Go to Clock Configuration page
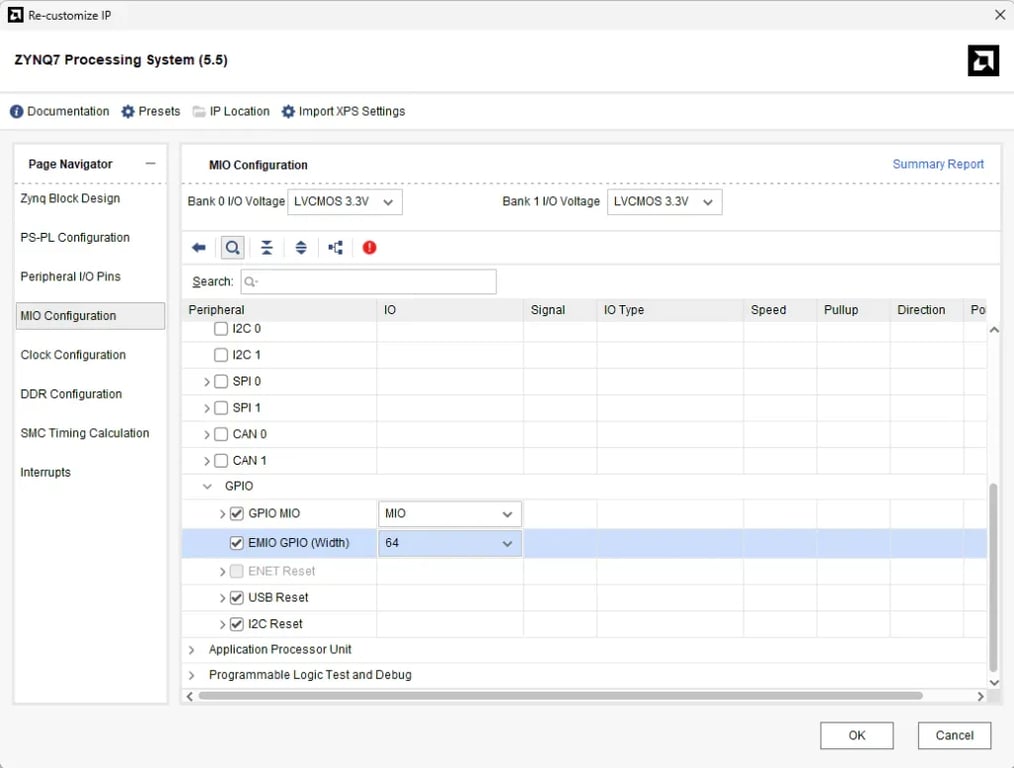 pyautogui.click(x=73, y=355)
